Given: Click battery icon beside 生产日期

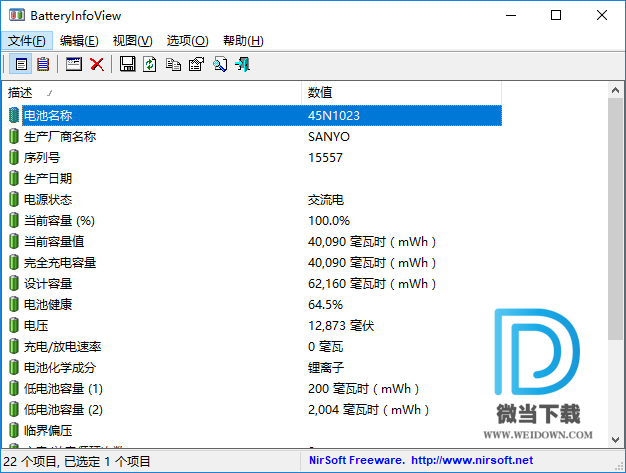Looking at the screenshot, I should 14,178.
